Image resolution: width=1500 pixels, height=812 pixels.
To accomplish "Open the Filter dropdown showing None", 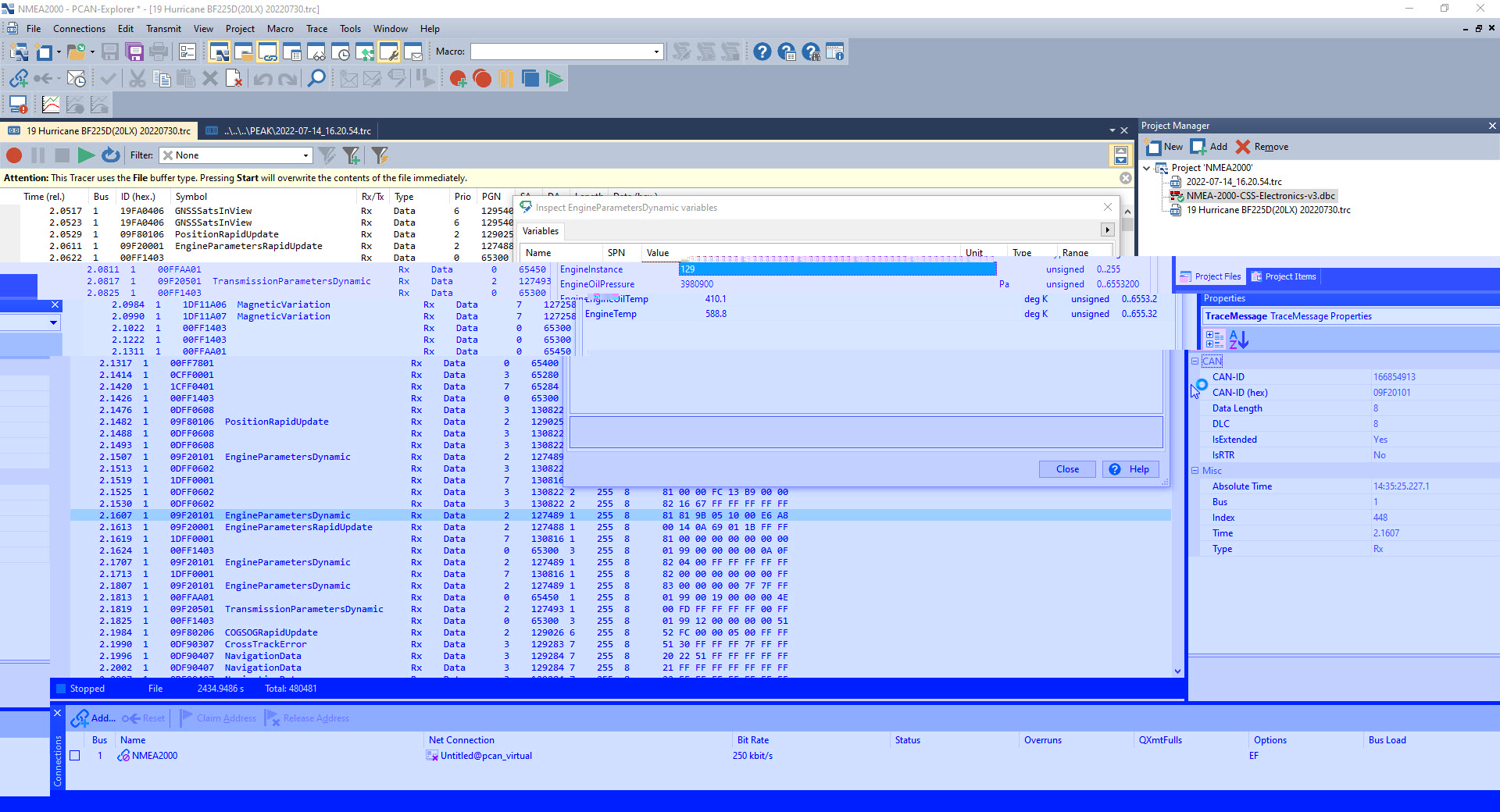I will pos(305,155).
